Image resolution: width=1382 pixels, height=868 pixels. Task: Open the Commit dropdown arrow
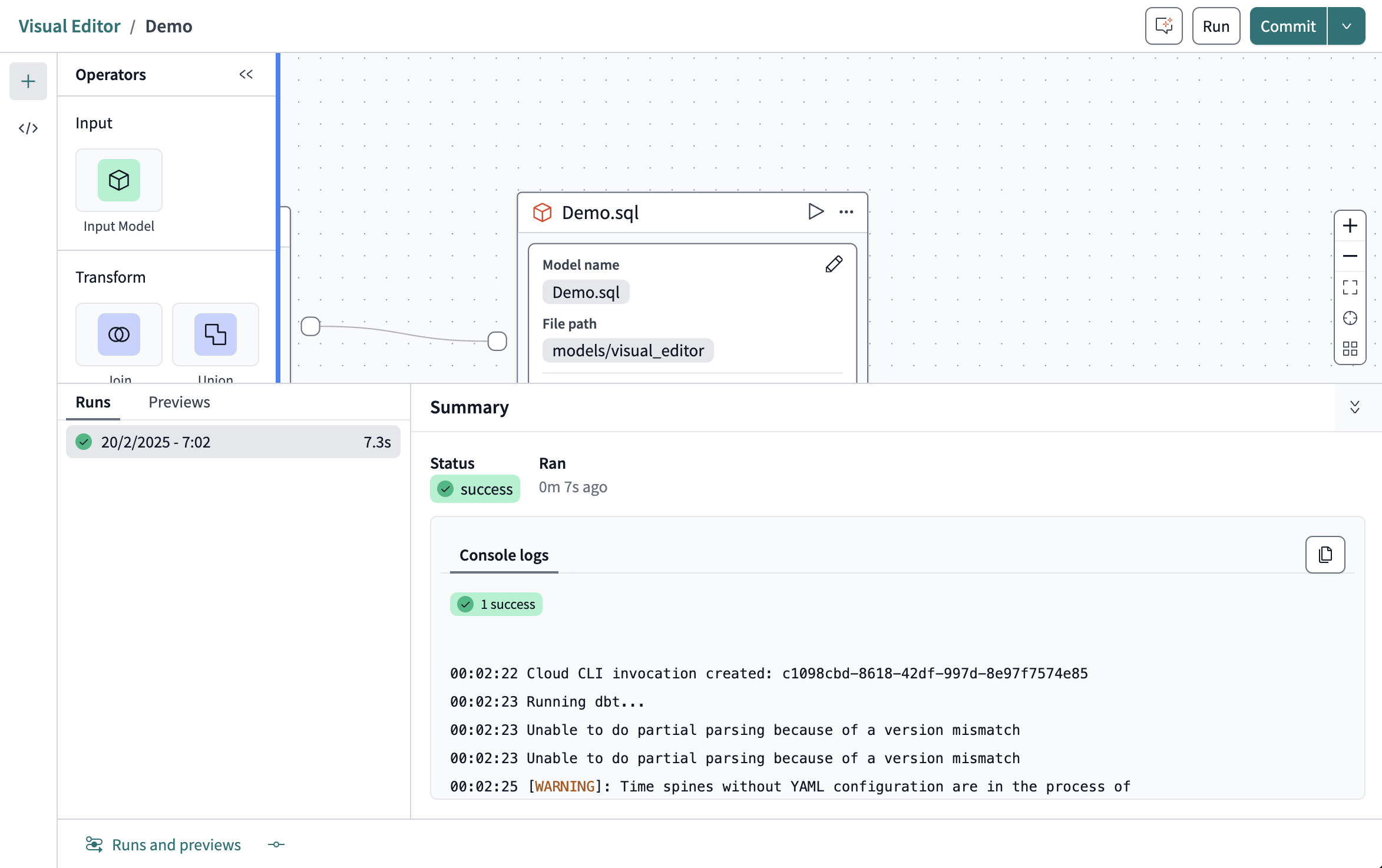1346,26
